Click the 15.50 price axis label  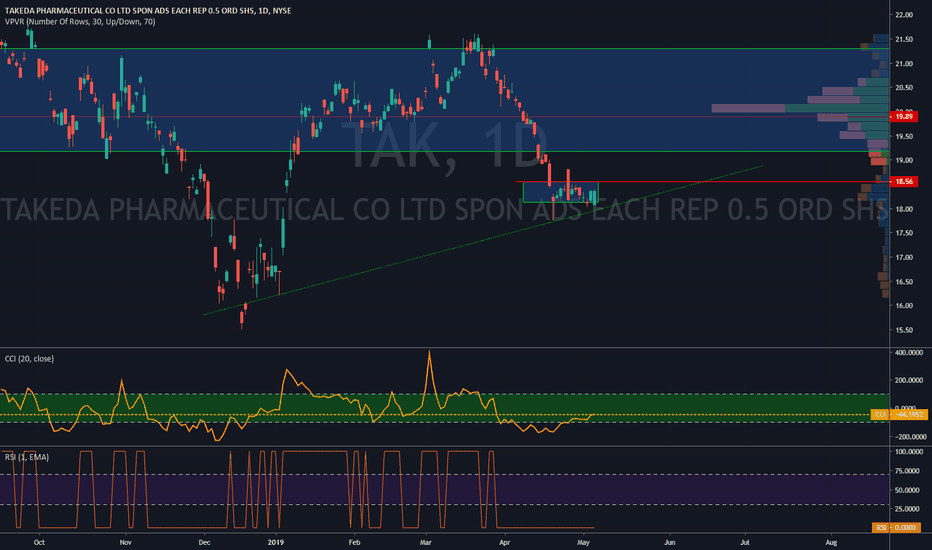coord(904,330)
